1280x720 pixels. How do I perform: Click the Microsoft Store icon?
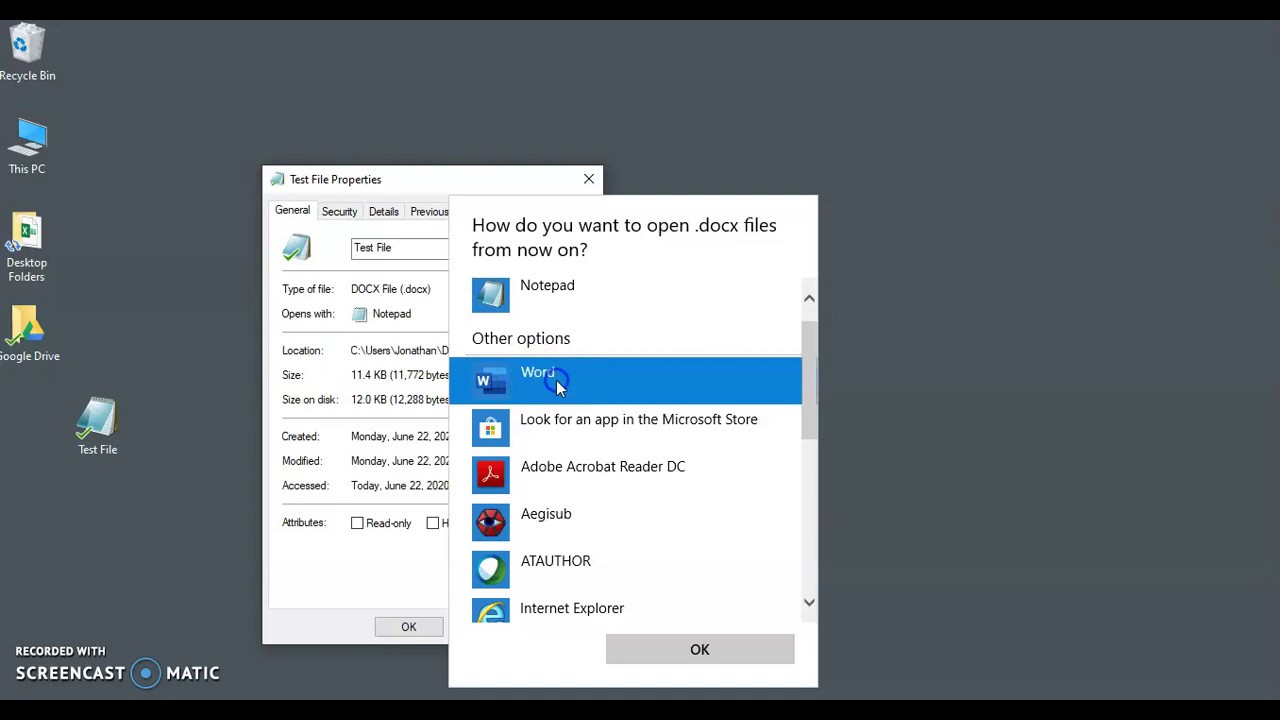[x=490, y=428]
